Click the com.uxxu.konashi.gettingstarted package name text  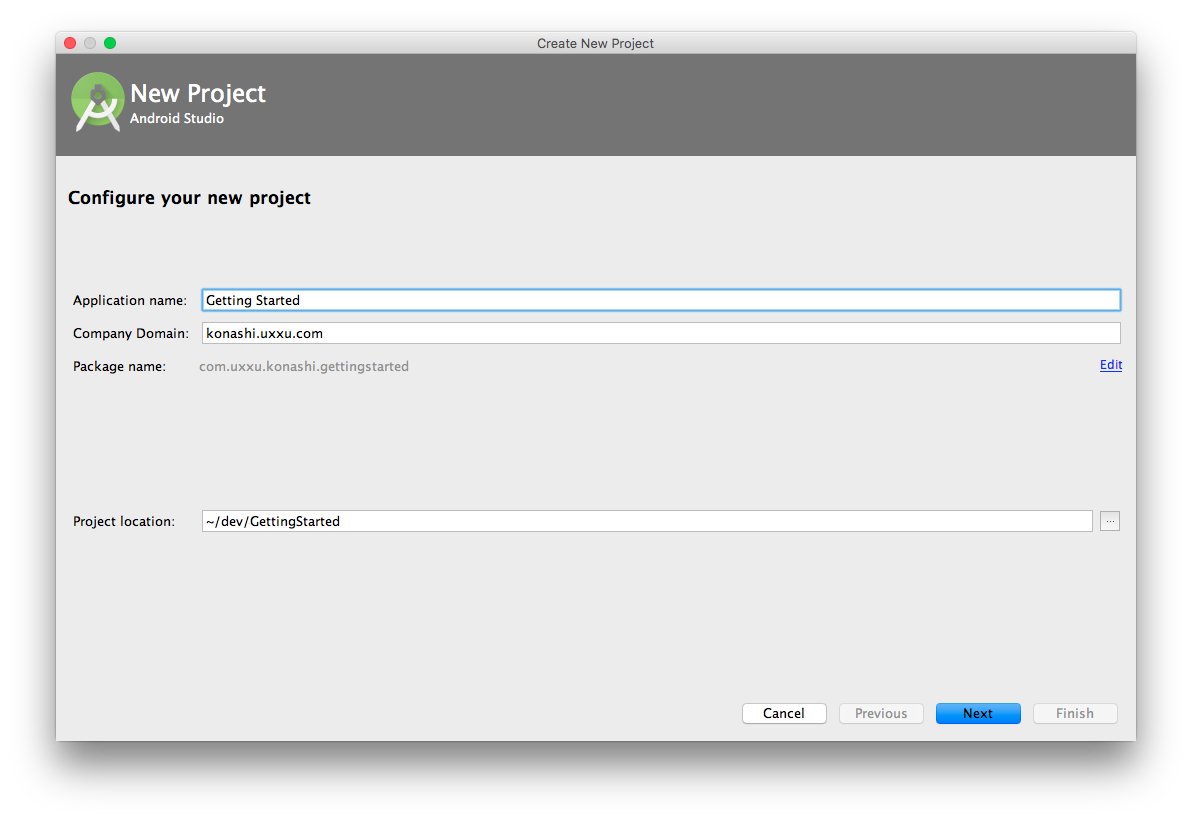click(x=304, y=366)
